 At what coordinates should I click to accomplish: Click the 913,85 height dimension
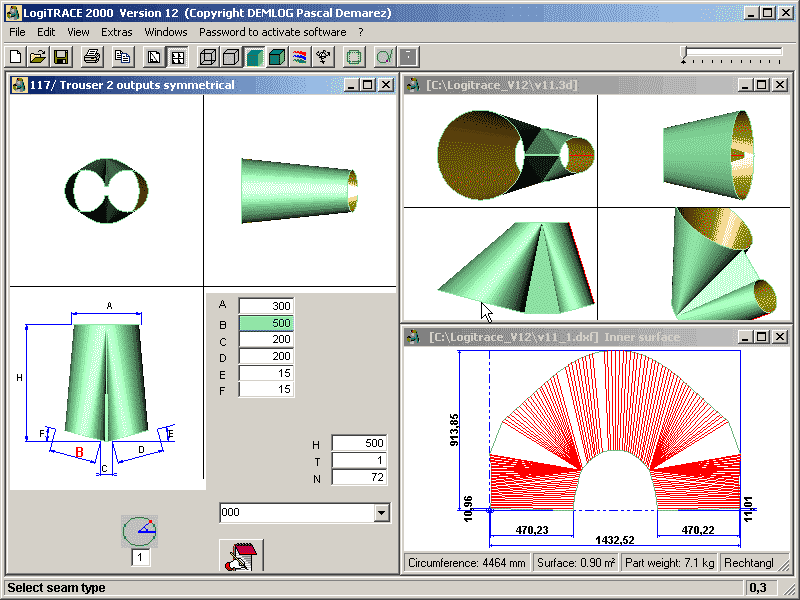pyautogui.click(x=454, y=430)
